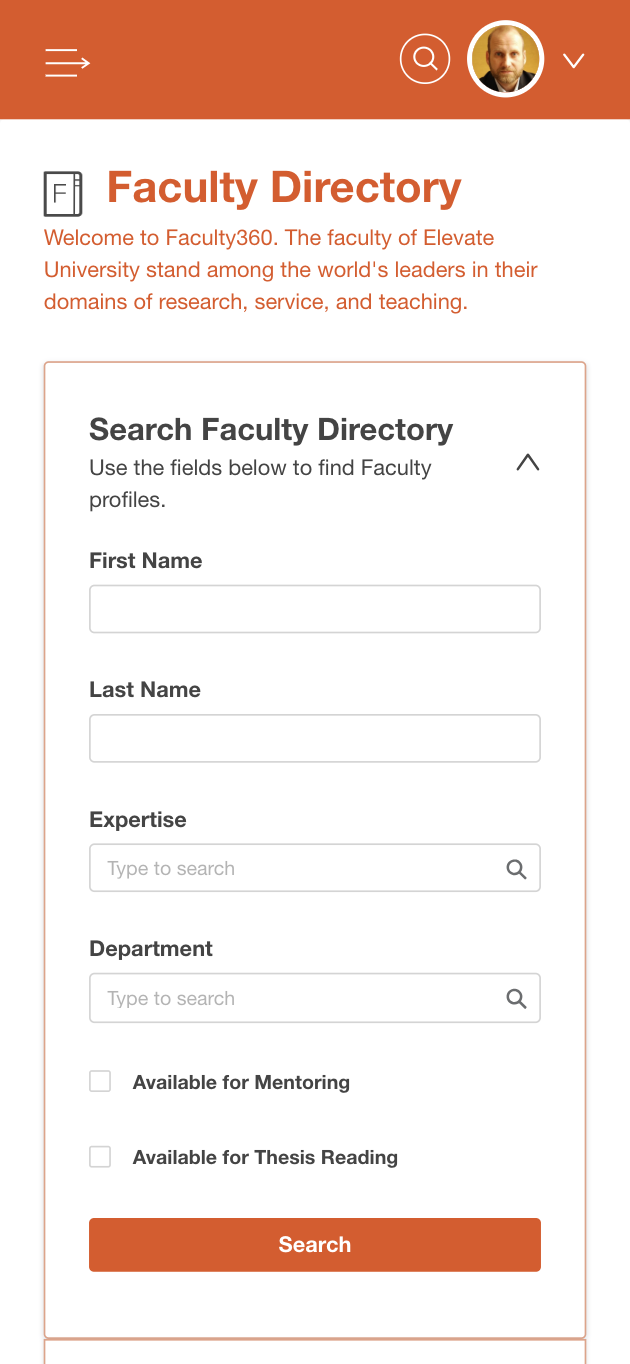Click the circular search icon in header

[425, 59]
